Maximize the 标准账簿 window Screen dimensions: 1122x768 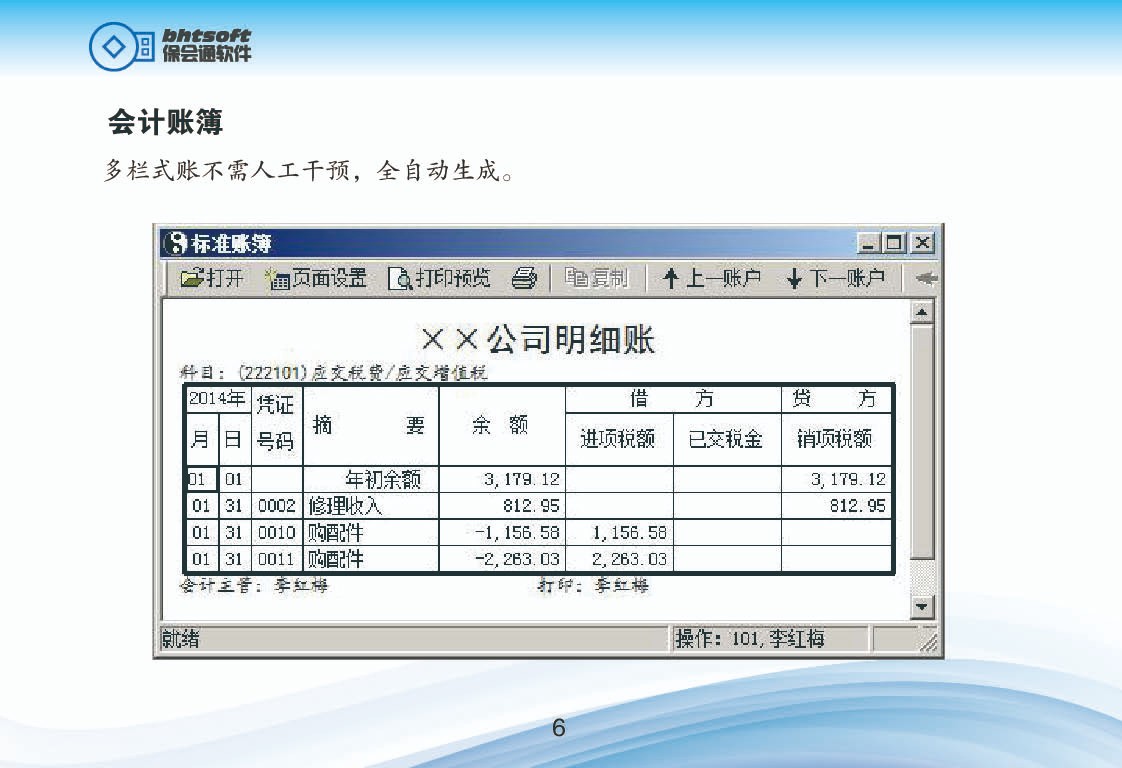point(895,243)
